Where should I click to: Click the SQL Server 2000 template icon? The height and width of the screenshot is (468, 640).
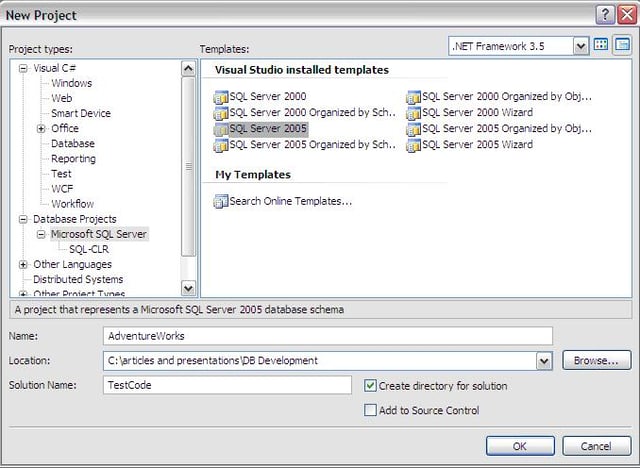(x=221, y=97)
